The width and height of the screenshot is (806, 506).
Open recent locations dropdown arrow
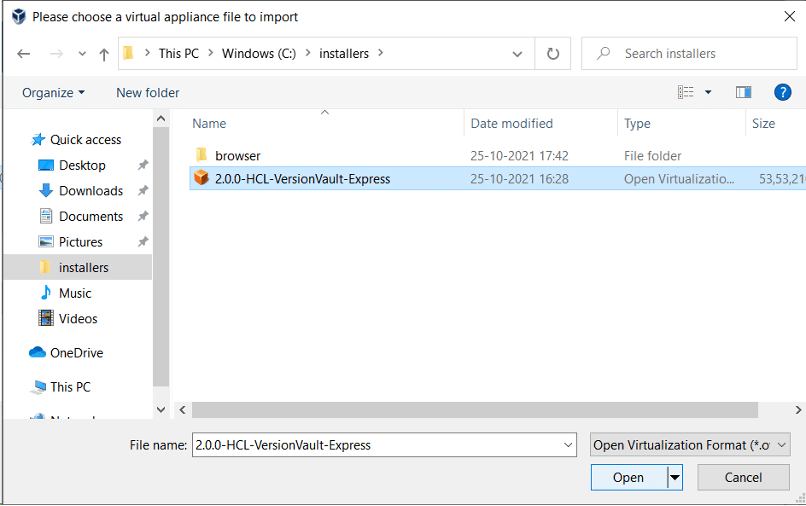pyautogui.click(x=82, y=53)
